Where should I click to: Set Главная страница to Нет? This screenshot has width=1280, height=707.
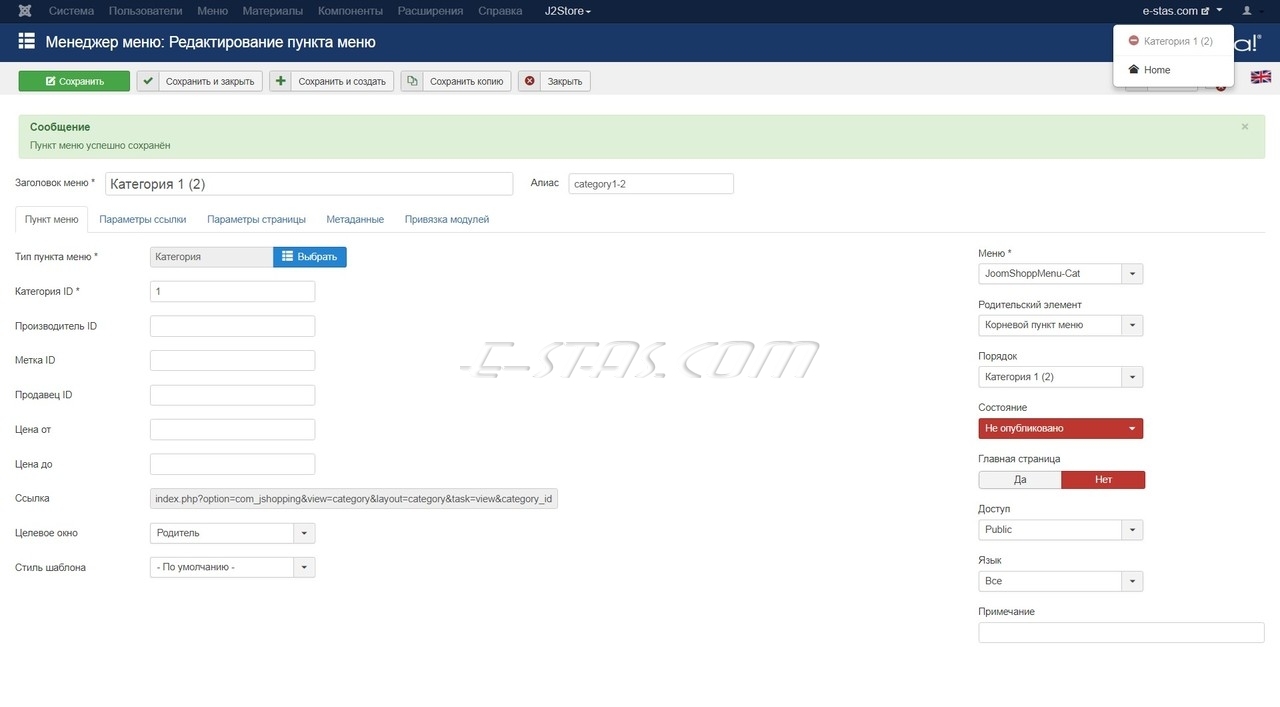(1103, 480)
